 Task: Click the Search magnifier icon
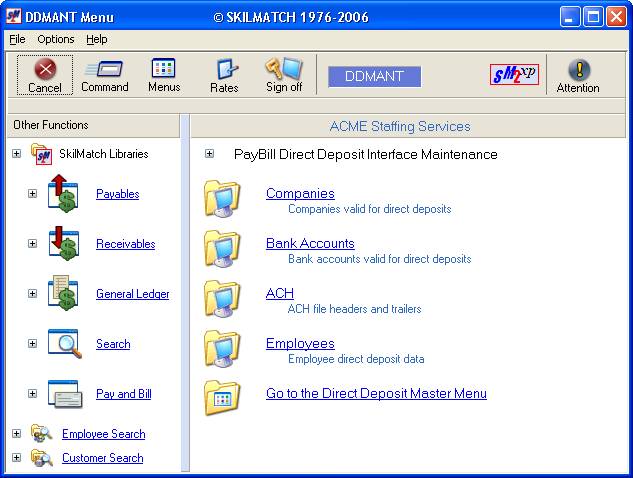pyautogui.click(x=65, y=344)
